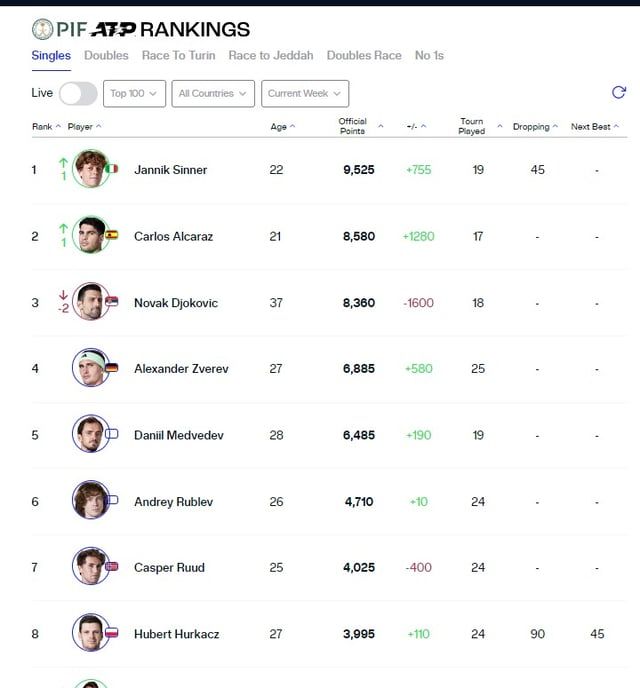Open the Current Week dropdown
Viewport: 640px width, 688px height.
[x=305, y=93]
